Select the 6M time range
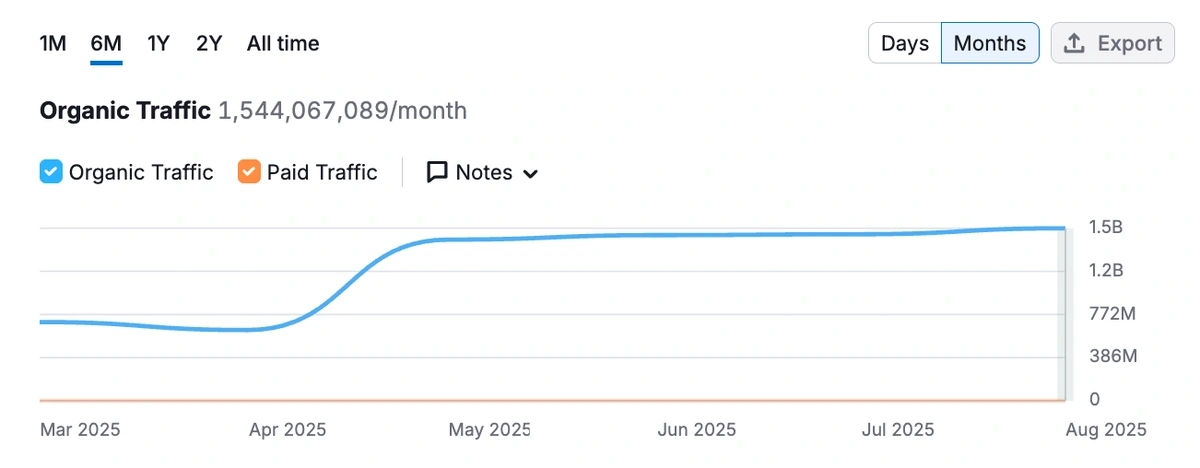 pyautogui.click(x=106, y=43)
